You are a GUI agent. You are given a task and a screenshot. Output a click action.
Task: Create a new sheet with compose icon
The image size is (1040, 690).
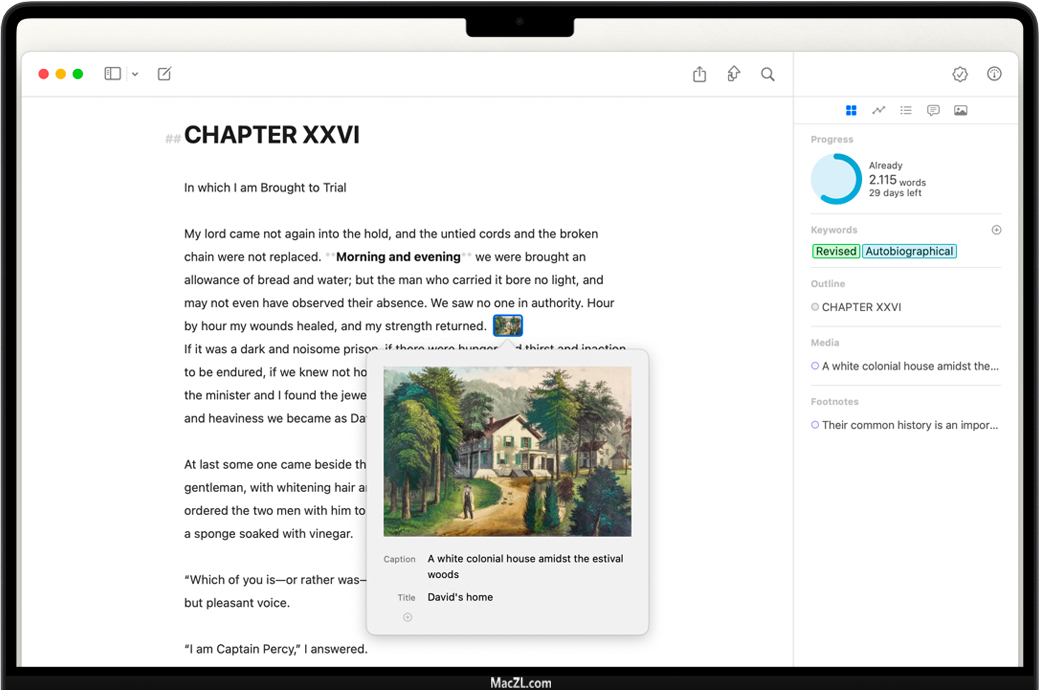(164, 74)
